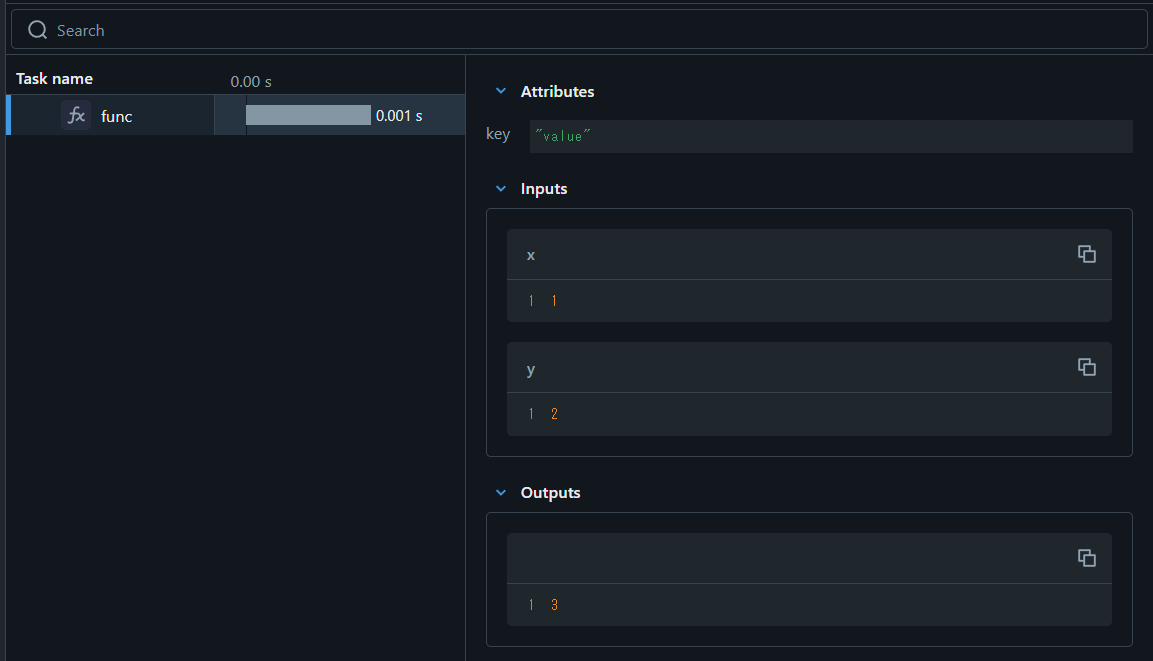The image size is (1153, 661).
Task: Click the y input value 2
Action: click(554, 414)
